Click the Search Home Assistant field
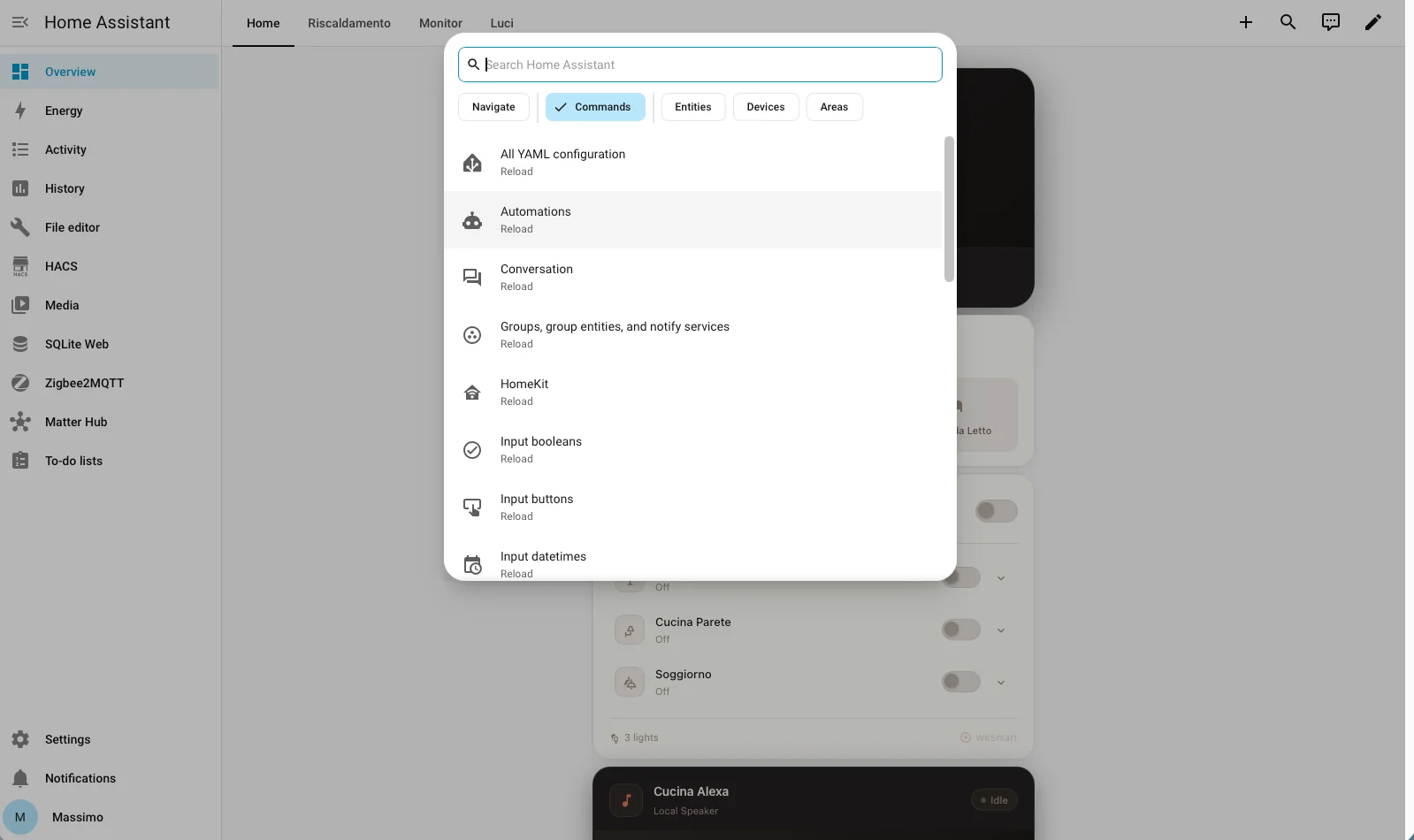 [x=700, y=65]
